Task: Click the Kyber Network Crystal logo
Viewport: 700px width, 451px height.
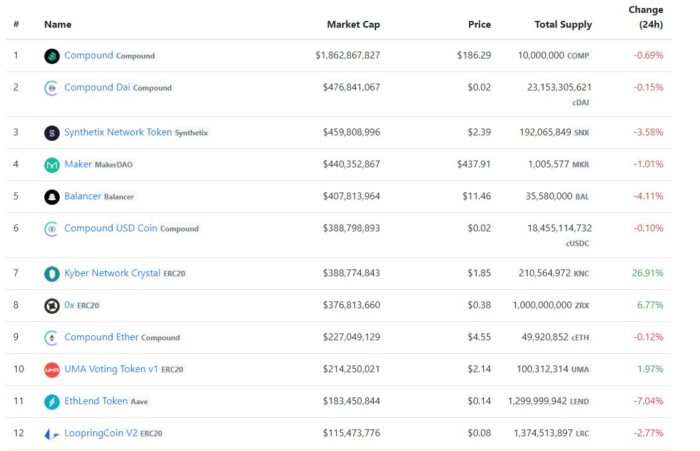Action: tap(52, 274)
